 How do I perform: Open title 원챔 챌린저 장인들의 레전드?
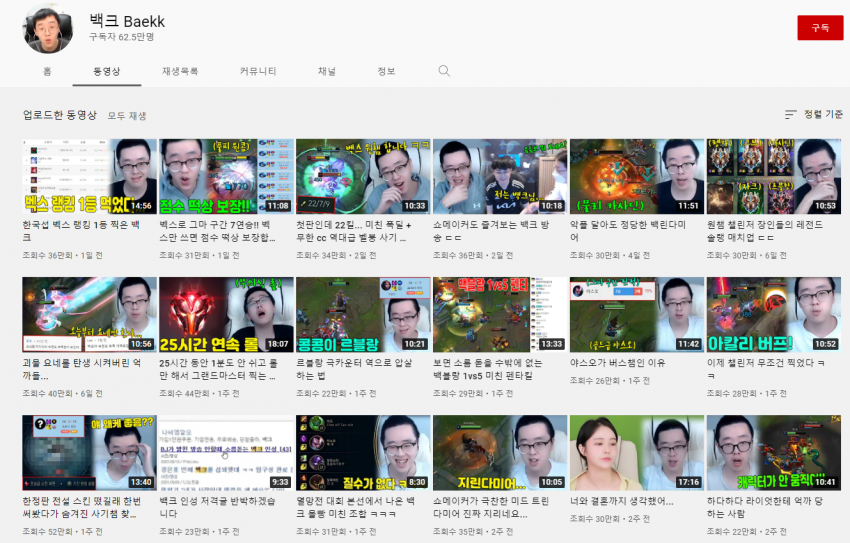point(765,231)
